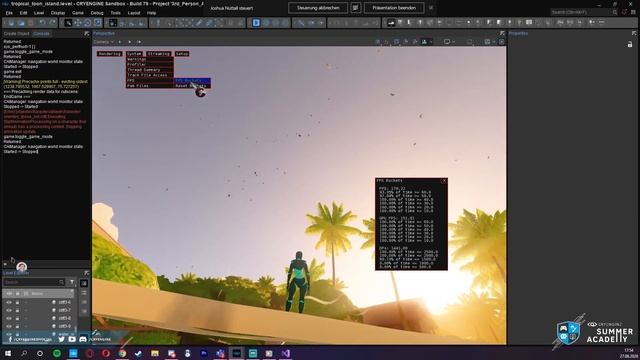Open Visual Studio from taskbar
Image resolution: width=640 pixels, height=360 pixels.
pyautogui.click(x=285, y=353)
